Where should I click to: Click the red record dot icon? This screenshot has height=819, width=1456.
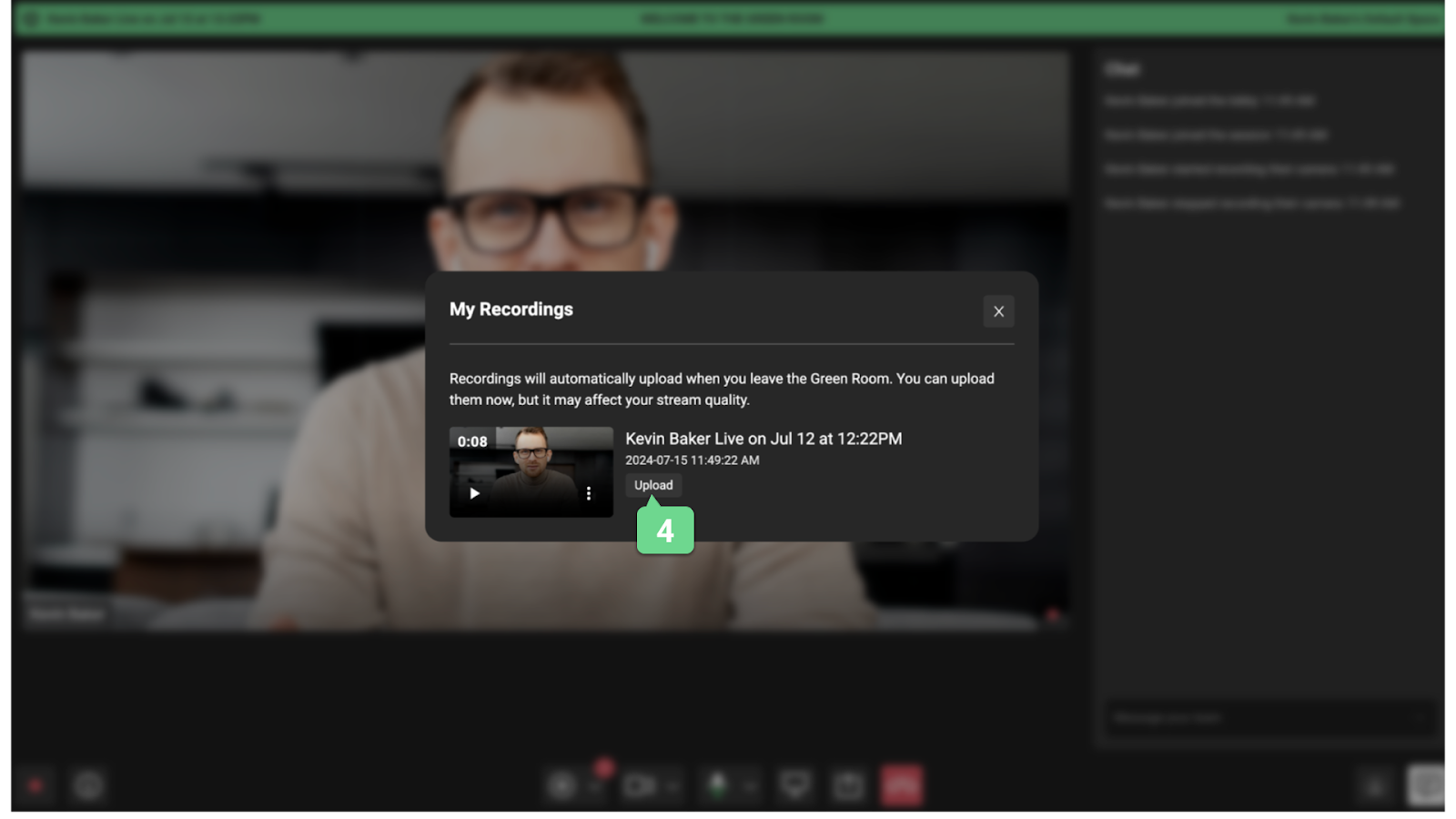pyautogui.click(x=35, y=785)
